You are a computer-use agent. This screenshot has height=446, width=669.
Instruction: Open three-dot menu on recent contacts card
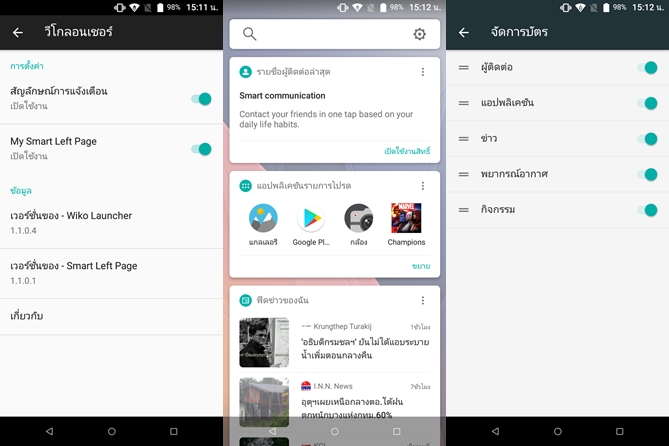coord(423,72)
